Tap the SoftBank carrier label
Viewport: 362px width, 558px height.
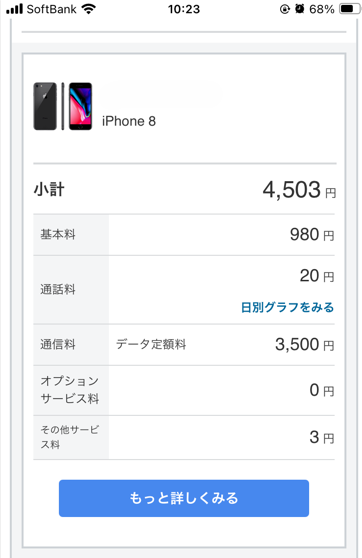click(x=52, y=9)
